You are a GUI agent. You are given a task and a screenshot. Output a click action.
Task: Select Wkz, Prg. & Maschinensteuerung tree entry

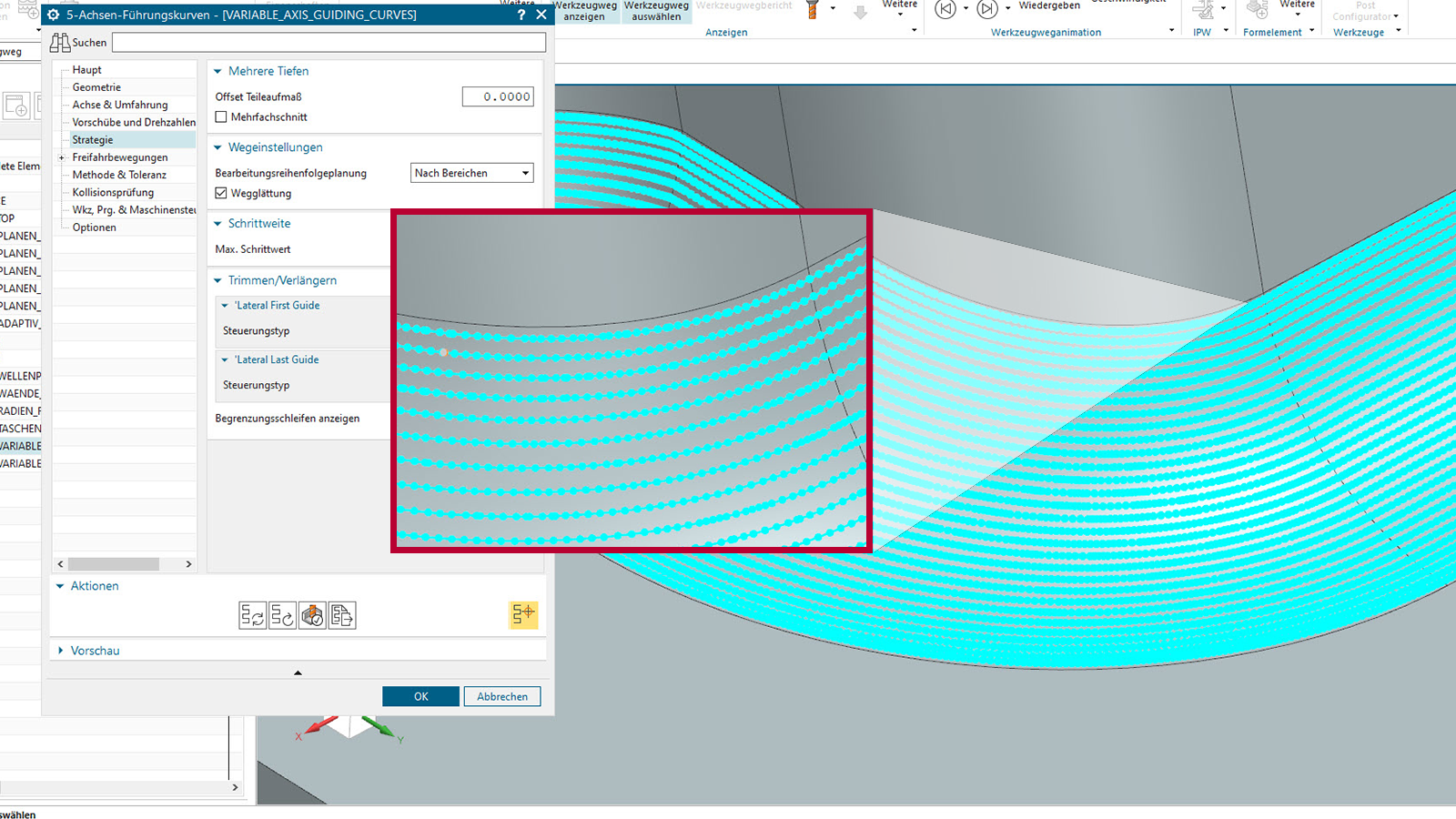pos(134,210)
